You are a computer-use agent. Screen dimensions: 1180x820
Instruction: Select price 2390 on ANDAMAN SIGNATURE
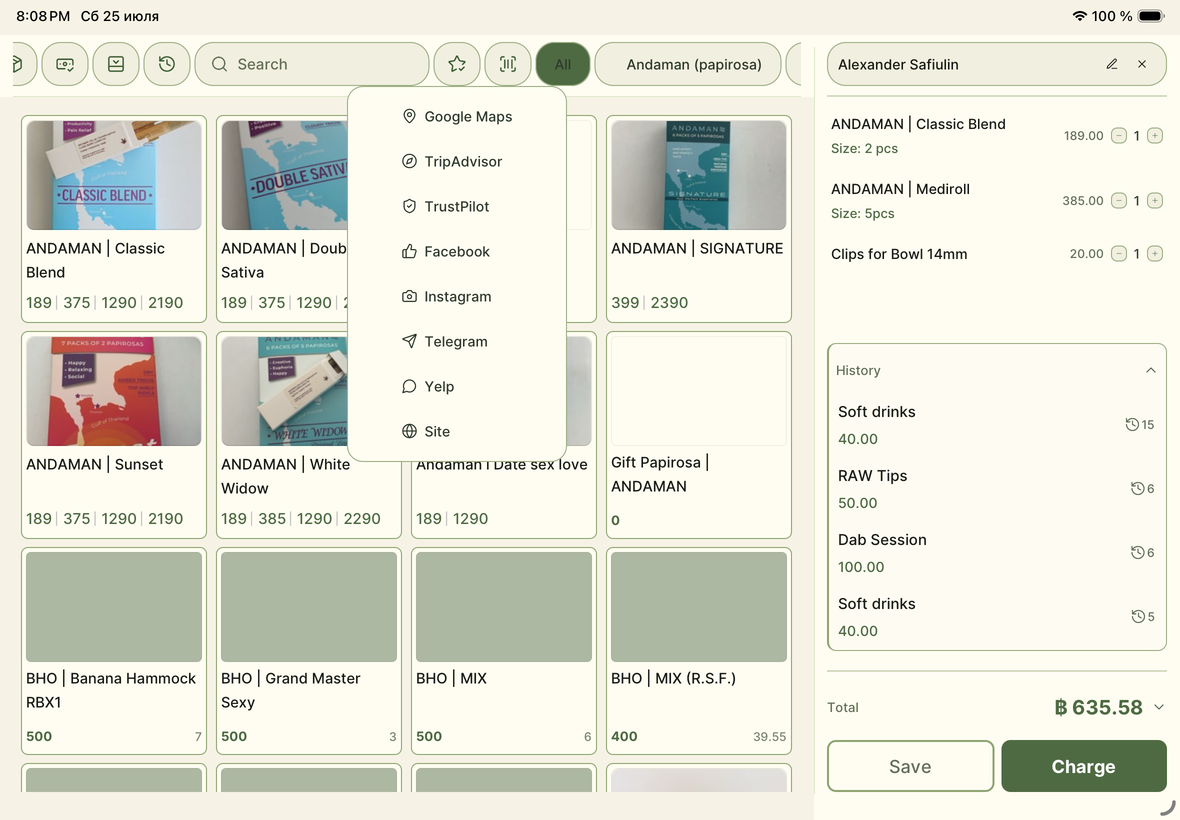(x=669, y=303)
